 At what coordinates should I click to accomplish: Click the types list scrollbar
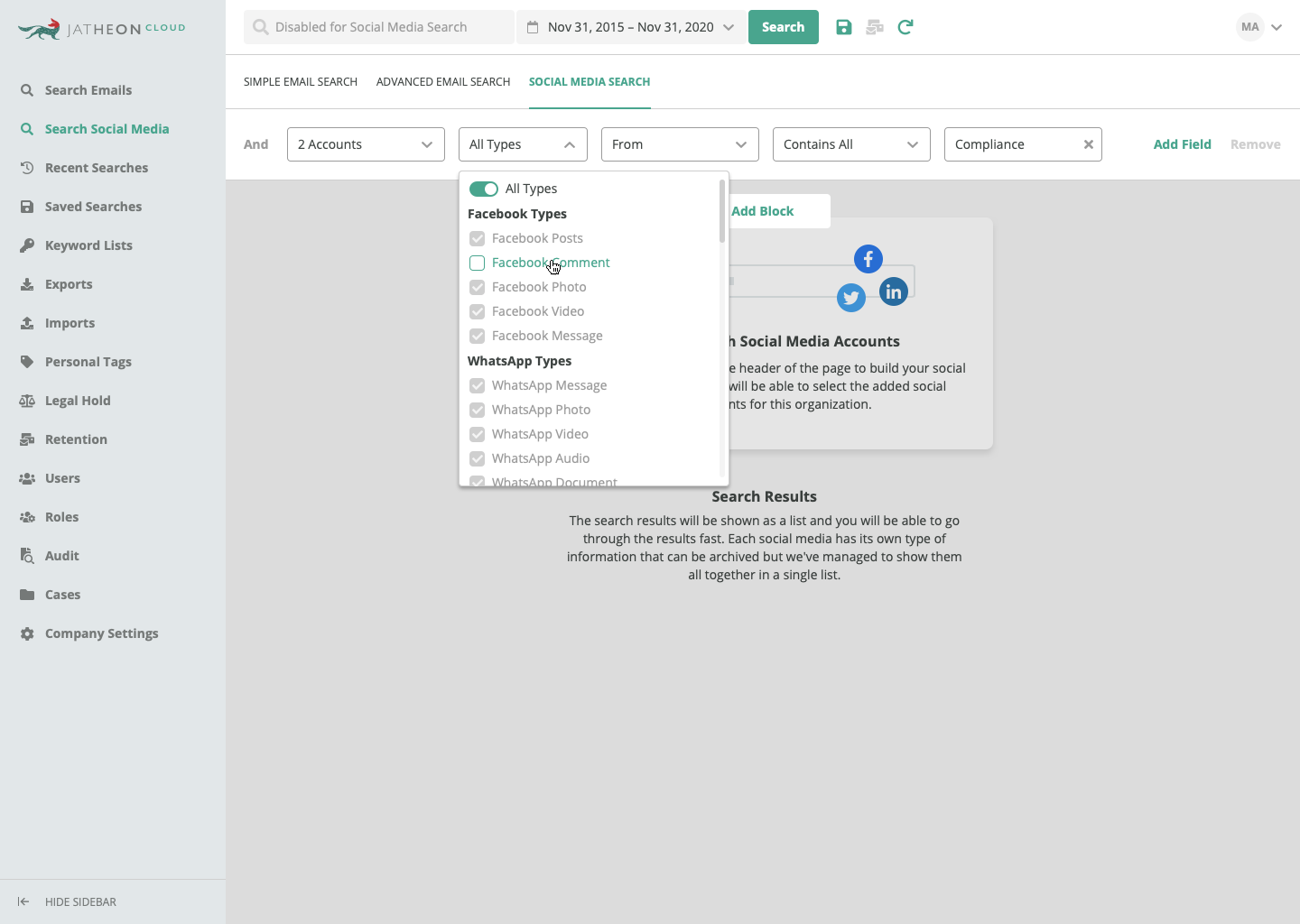click(722, 211)
